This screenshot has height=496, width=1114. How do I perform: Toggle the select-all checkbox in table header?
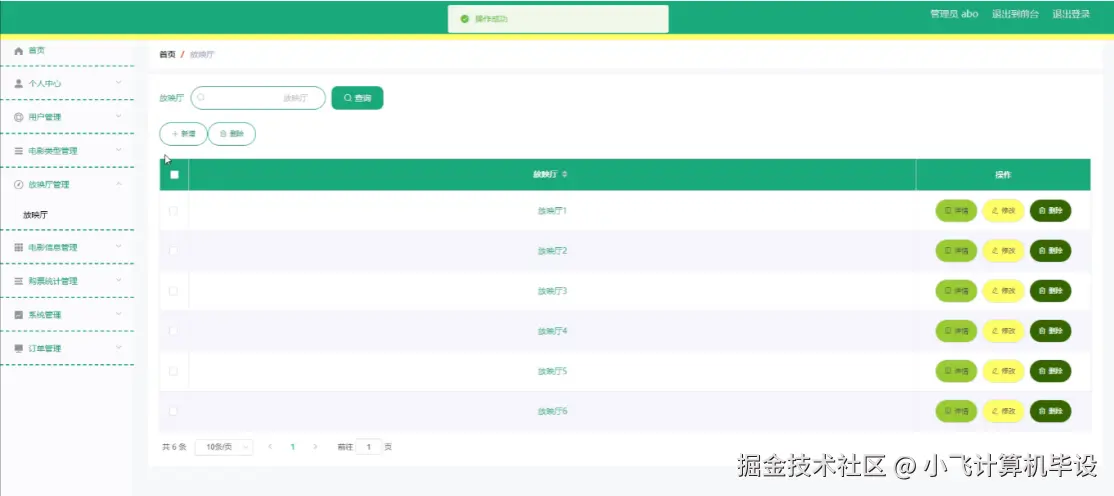(174, 175)
